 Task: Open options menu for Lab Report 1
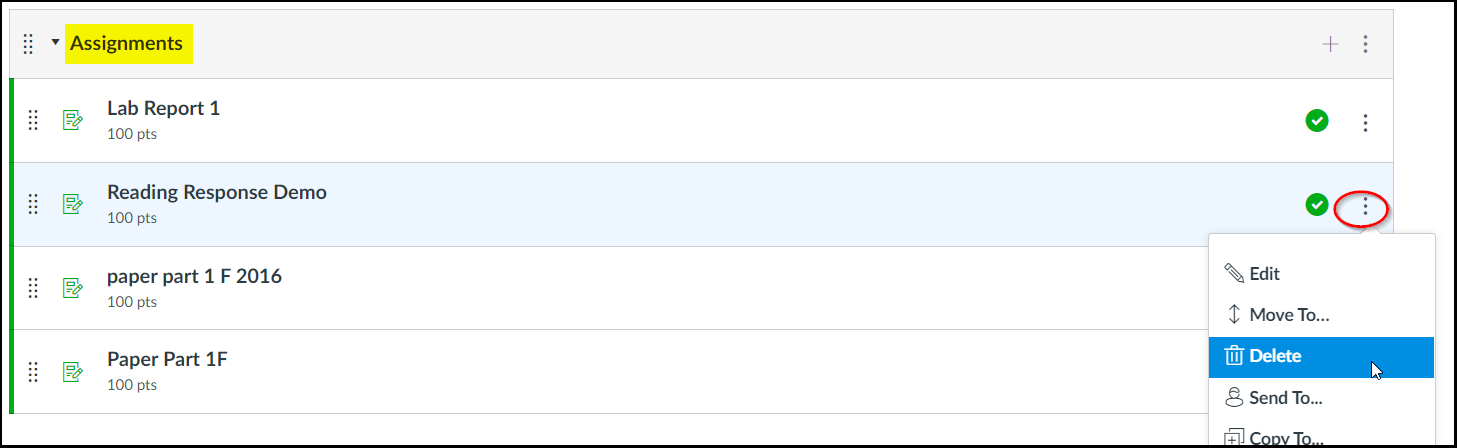pos(1366,122)
